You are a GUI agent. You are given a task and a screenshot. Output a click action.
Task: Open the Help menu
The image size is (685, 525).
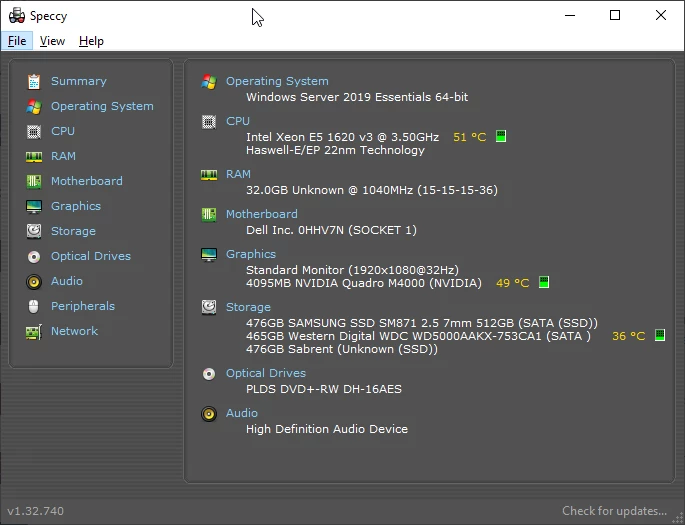tap(91, 41)
